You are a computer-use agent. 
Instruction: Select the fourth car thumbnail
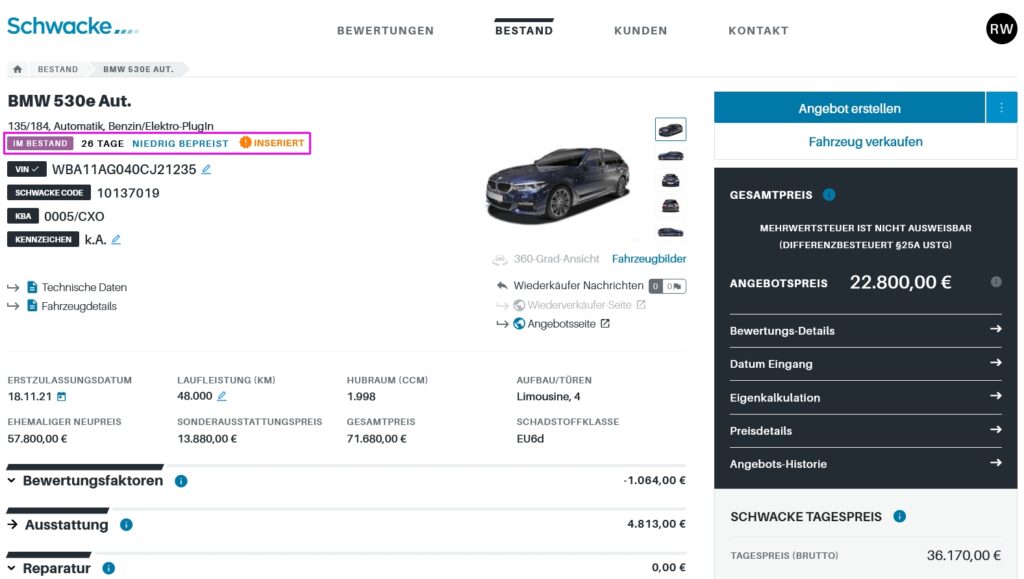[671, 206]
